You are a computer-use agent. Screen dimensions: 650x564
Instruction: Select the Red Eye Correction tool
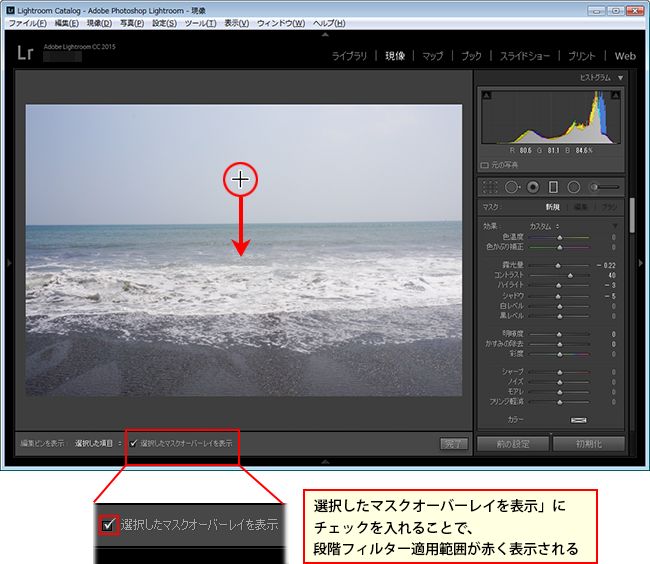533,187
